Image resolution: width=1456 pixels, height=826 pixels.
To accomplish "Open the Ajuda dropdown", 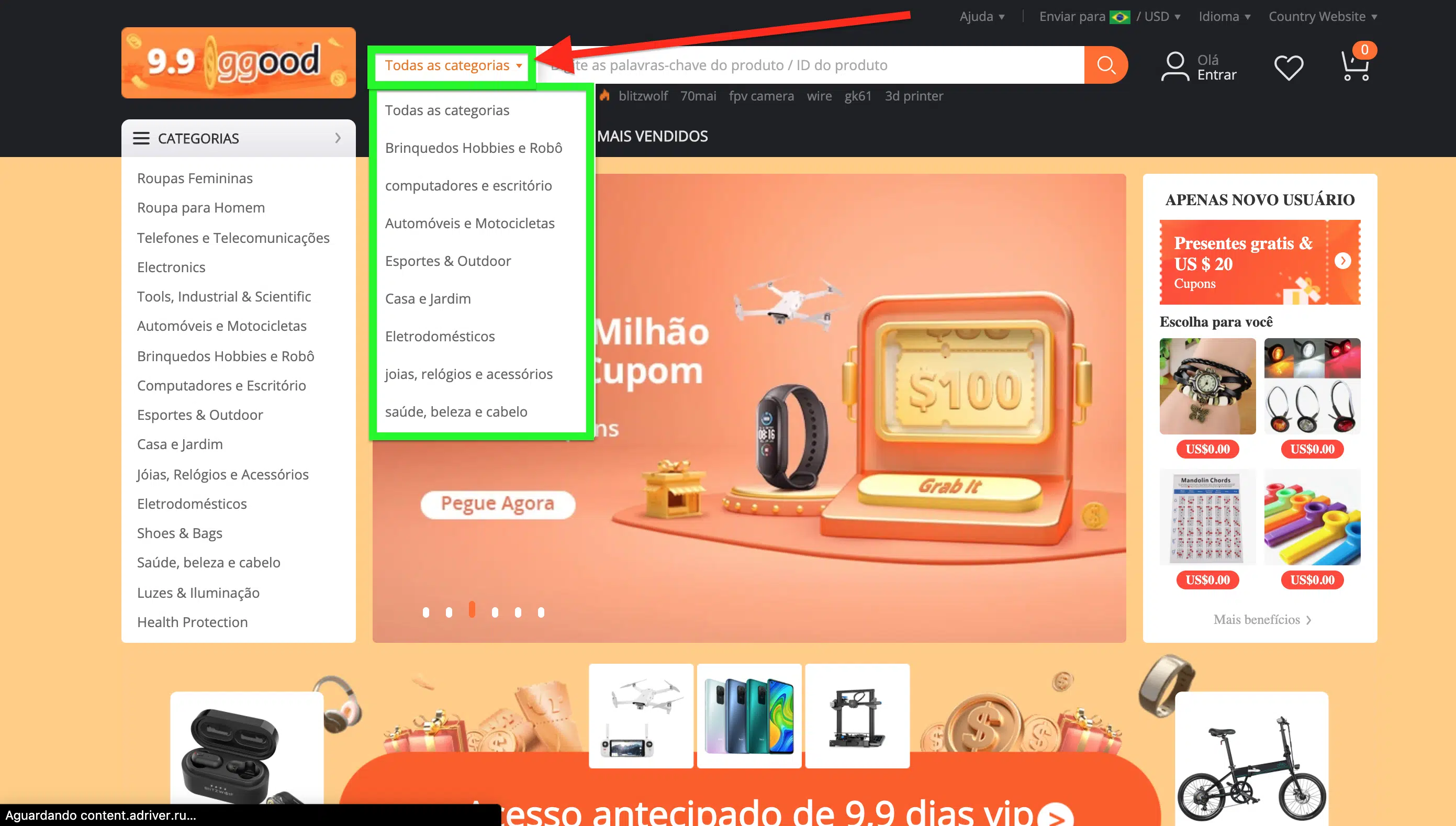I will tap(982, 16).
